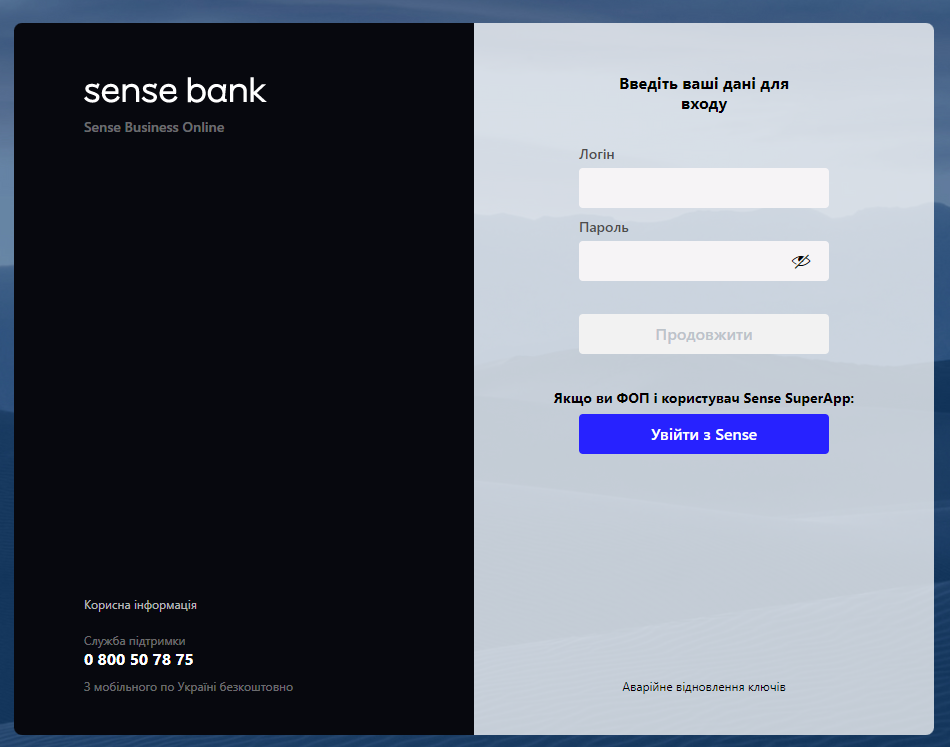Click the Продовжити button
This screenshot has height=747, width=950.
(703, 334)
